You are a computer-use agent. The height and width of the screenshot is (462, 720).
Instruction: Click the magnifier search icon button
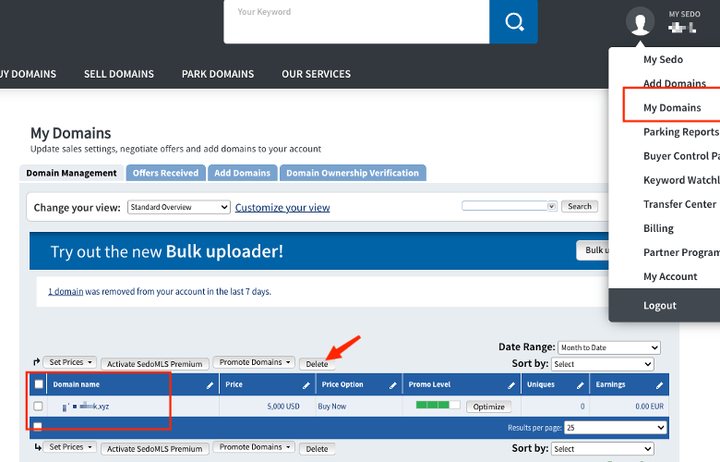coord(513,21)
